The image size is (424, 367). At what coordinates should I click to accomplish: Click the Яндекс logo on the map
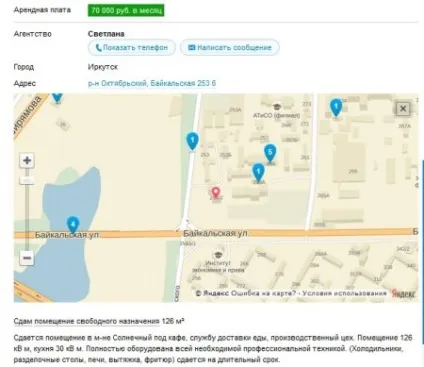click(x=403, y=294)
